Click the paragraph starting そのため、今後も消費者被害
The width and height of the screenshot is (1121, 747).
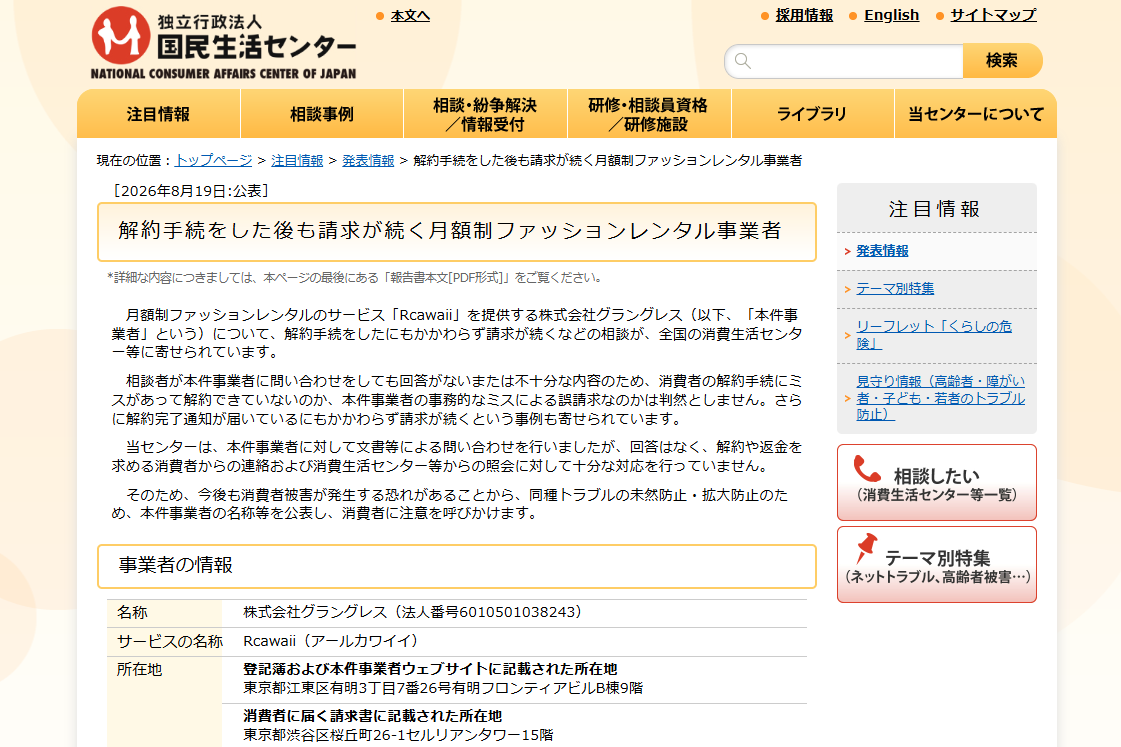[450, 504]
